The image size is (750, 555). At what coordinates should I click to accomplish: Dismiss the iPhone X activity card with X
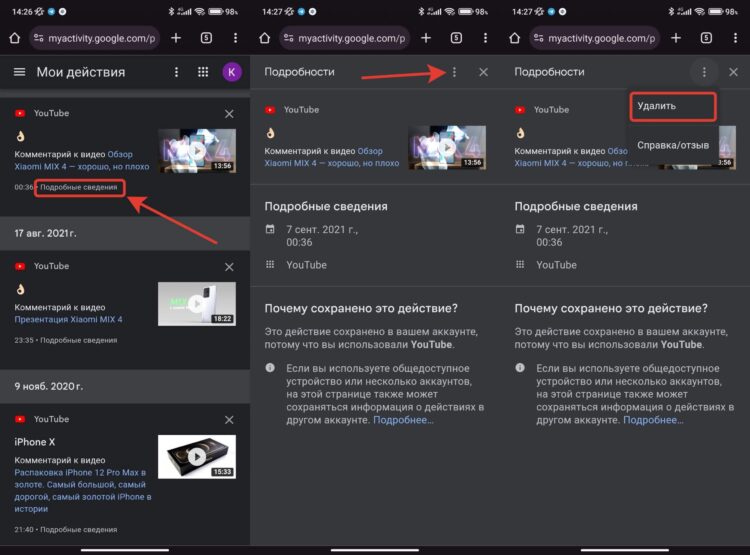(x=229, y=420)
